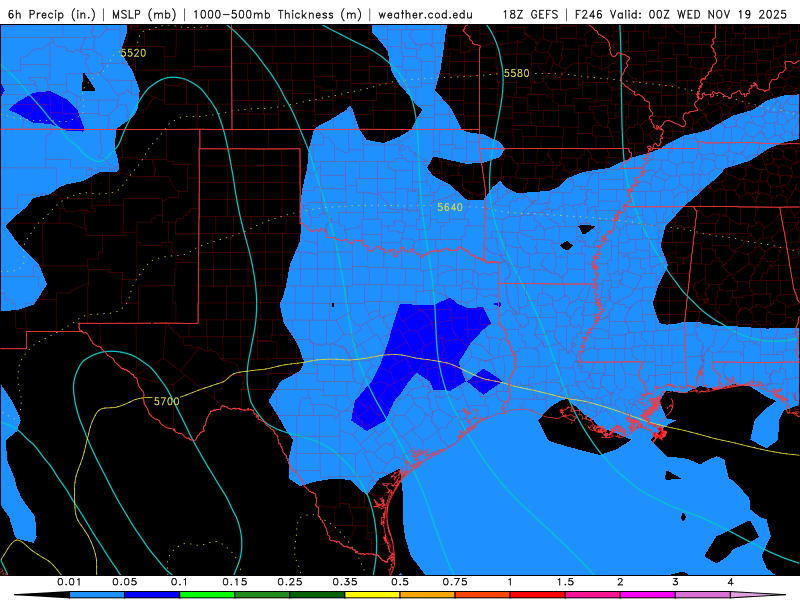
Task: Click the 0.05 legend value
Action: [x=124, y=582]
